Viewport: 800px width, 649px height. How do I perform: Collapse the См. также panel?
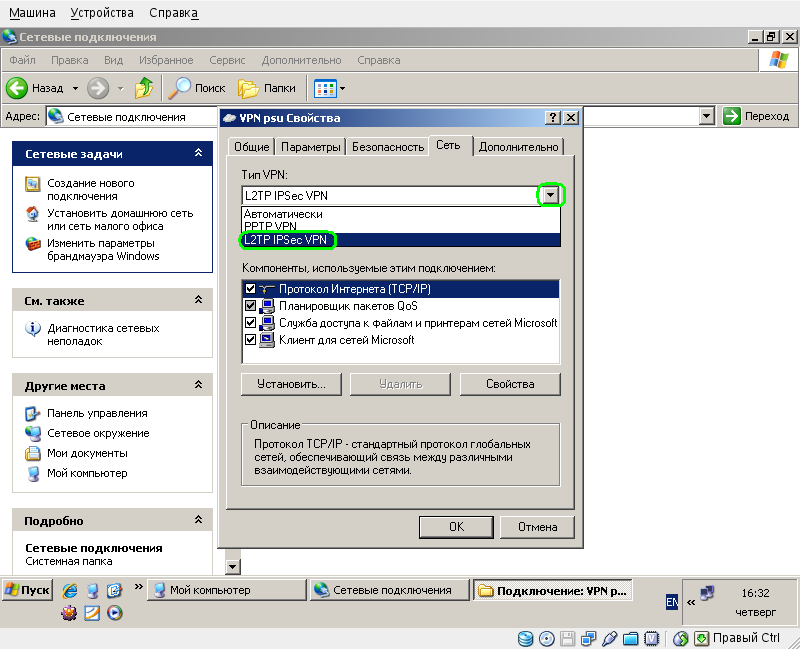198,300
